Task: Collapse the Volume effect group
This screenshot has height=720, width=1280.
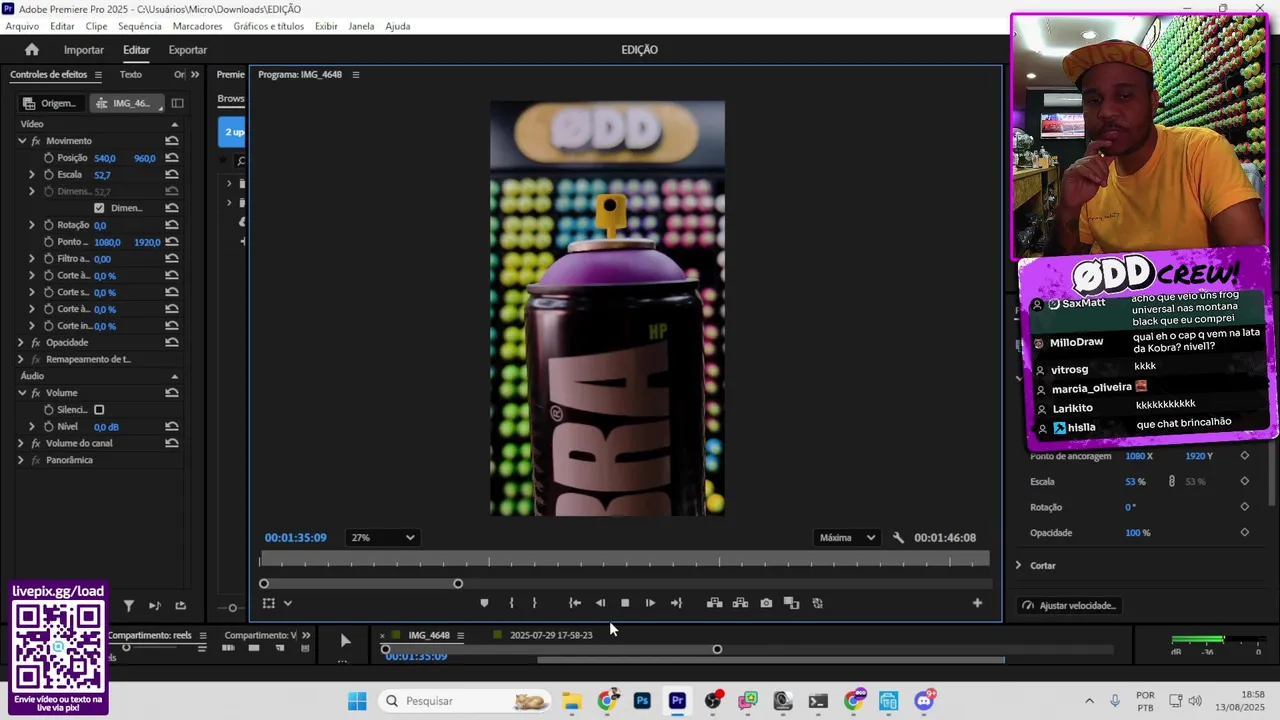Action: [21, 393]
